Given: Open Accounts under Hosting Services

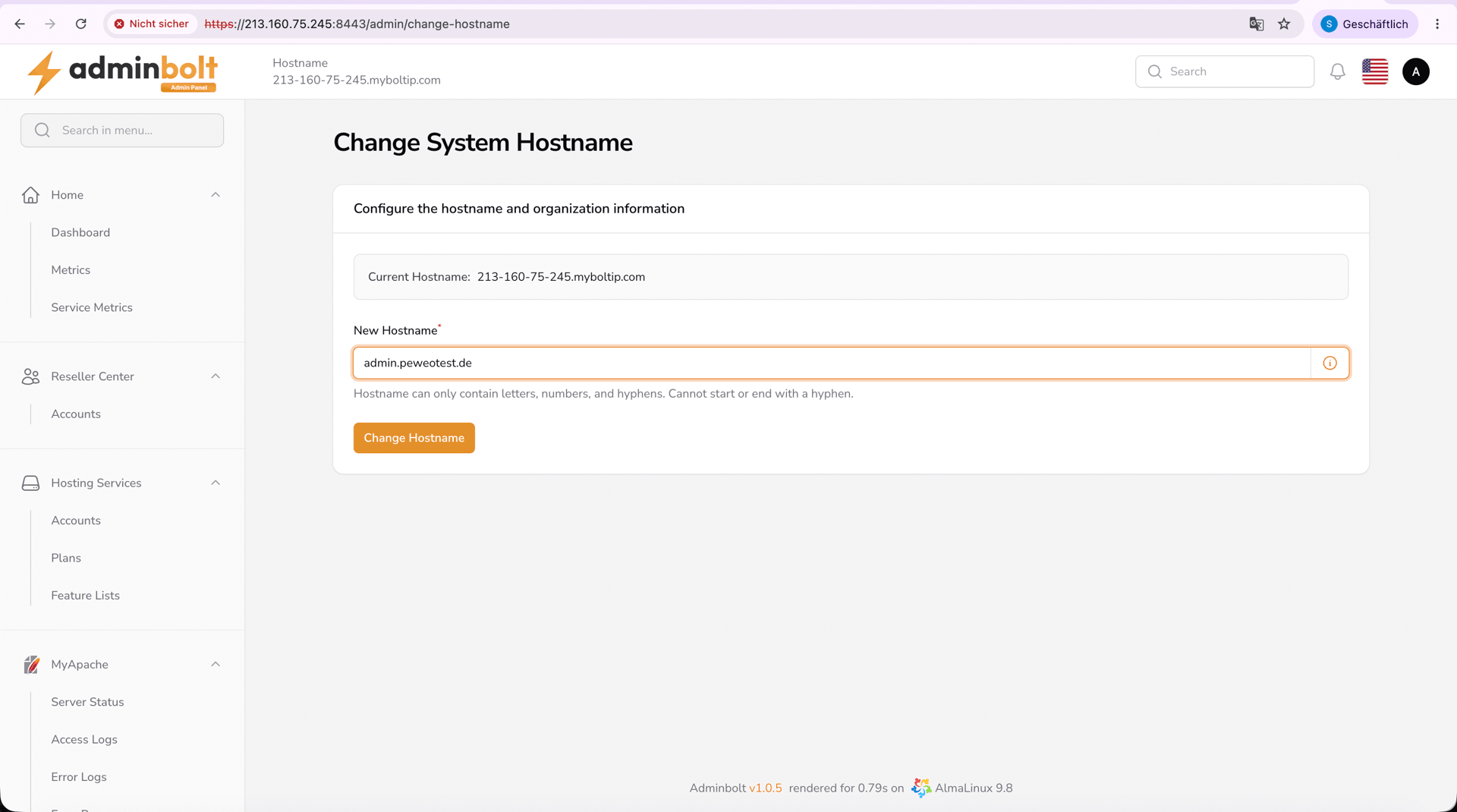Looking at the screenshot, I should tap(76, 521).
